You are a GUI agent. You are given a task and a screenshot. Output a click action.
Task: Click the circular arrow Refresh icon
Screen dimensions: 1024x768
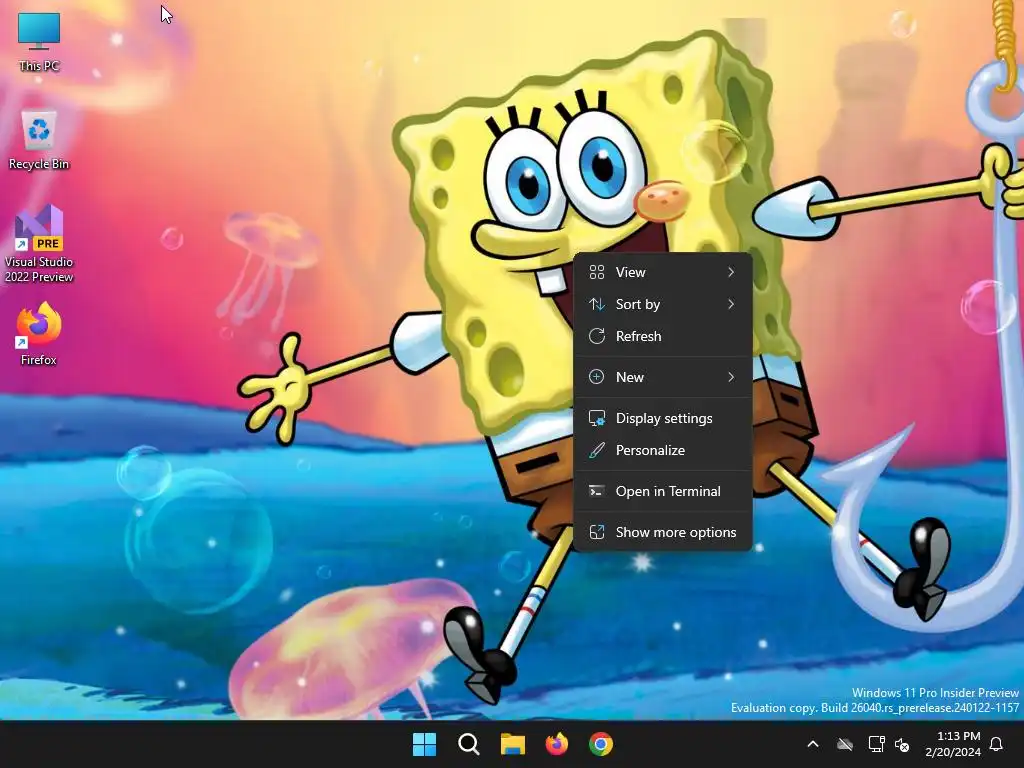(597, 336)
